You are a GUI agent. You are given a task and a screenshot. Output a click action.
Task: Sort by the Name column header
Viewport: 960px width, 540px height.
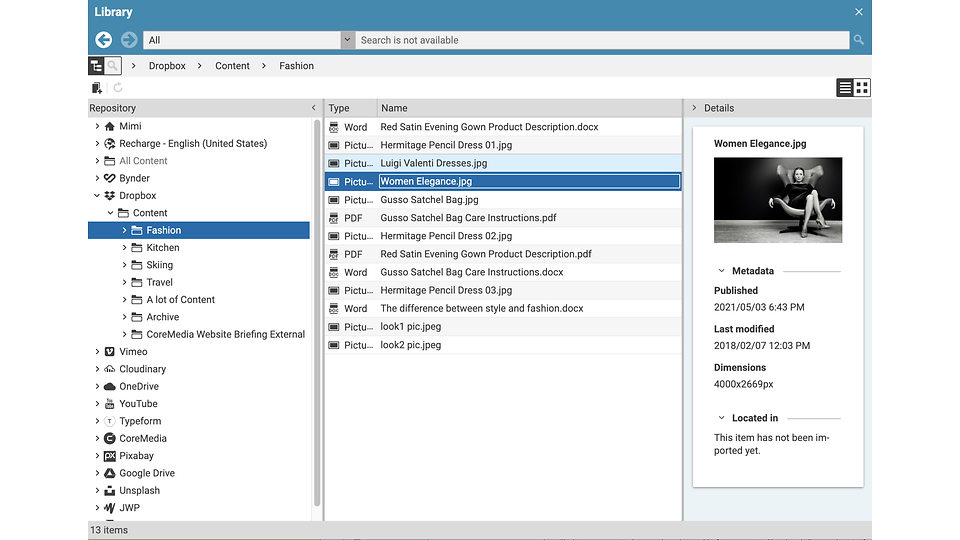pyautogui.click(x=530, y=108)
